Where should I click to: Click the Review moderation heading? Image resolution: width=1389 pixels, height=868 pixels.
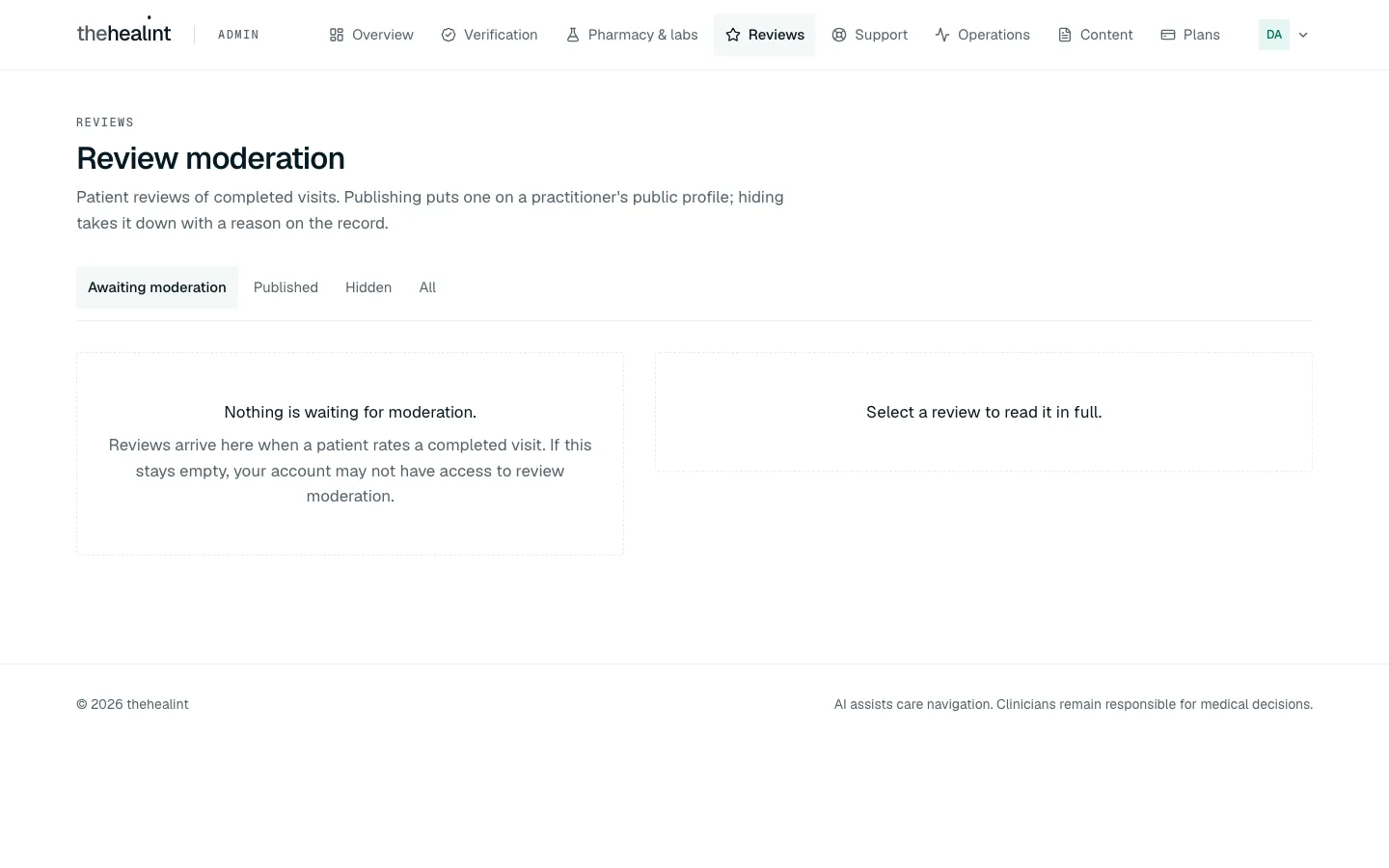[x=210, y=158]
